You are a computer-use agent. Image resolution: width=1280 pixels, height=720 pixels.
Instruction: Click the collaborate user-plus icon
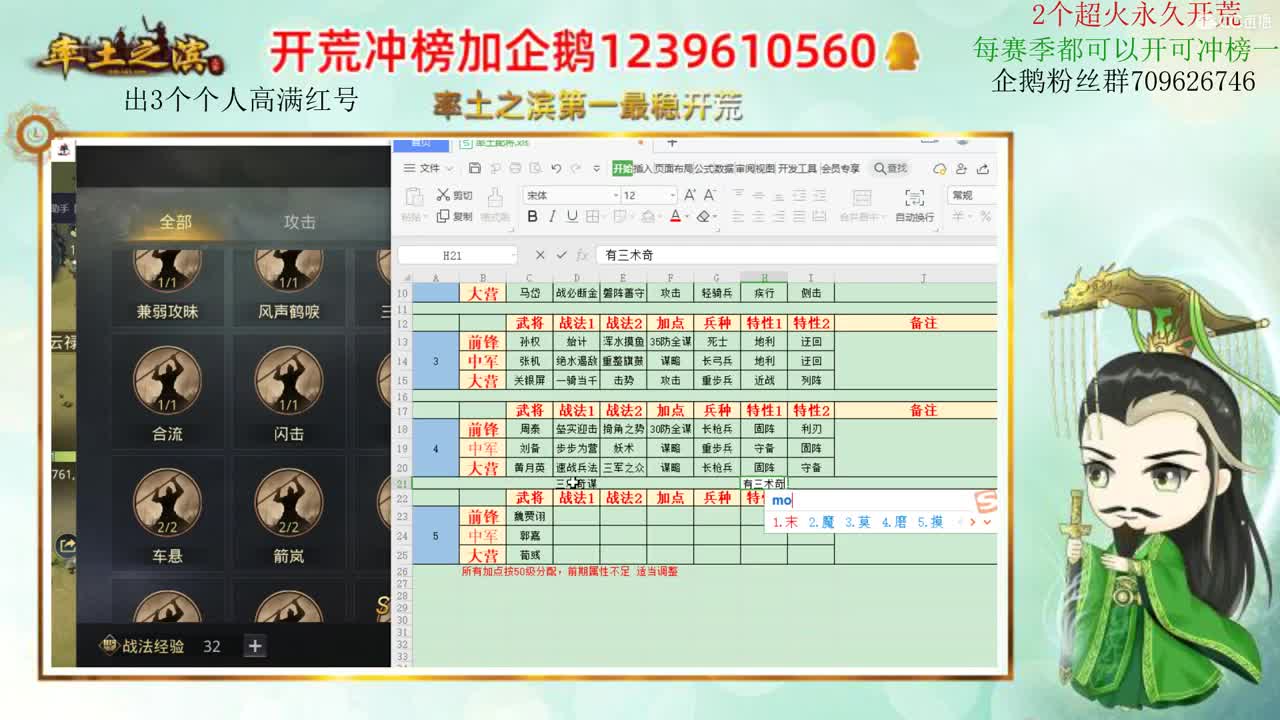[x=961, y=168]
